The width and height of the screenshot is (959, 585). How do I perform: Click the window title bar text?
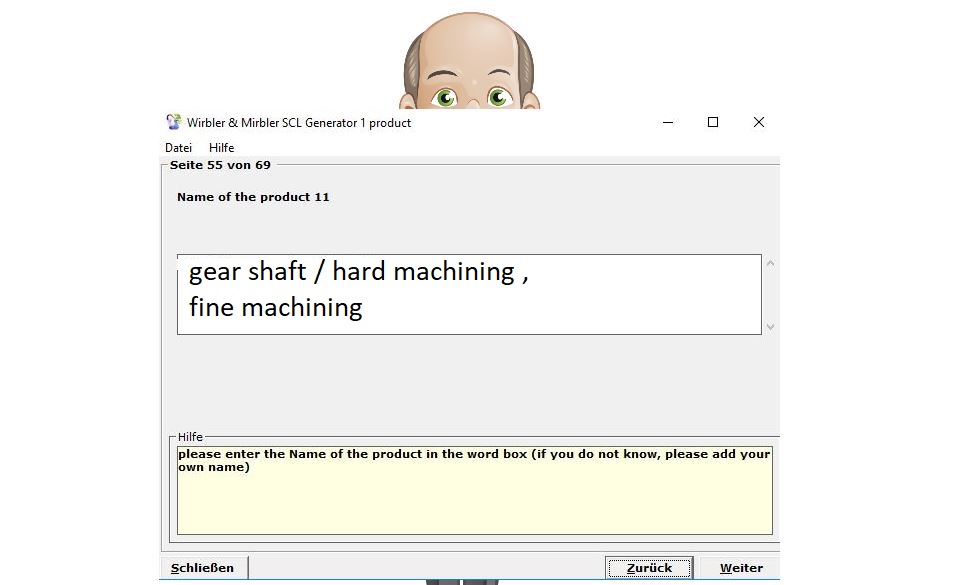pyautogui.click(x=299, y=123)
